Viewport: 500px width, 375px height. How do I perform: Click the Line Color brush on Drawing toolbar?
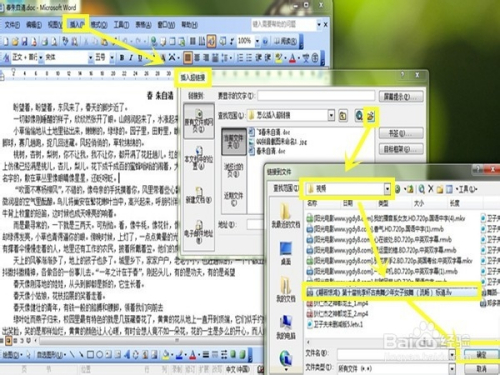180,354
